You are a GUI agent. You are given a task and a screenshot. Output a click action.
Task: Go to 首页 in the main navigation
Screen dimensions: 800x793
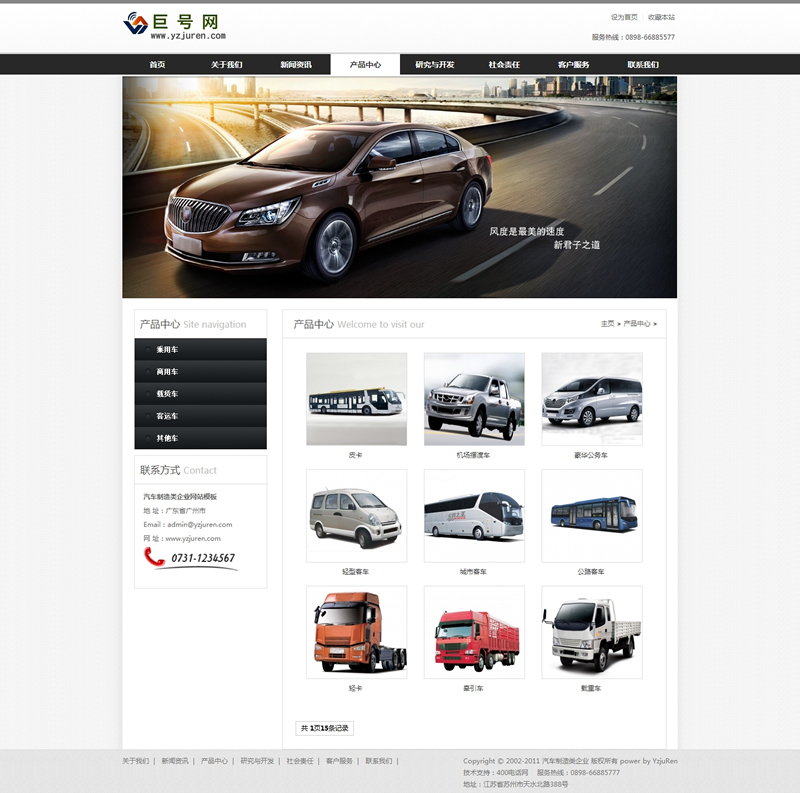[157, 65]
